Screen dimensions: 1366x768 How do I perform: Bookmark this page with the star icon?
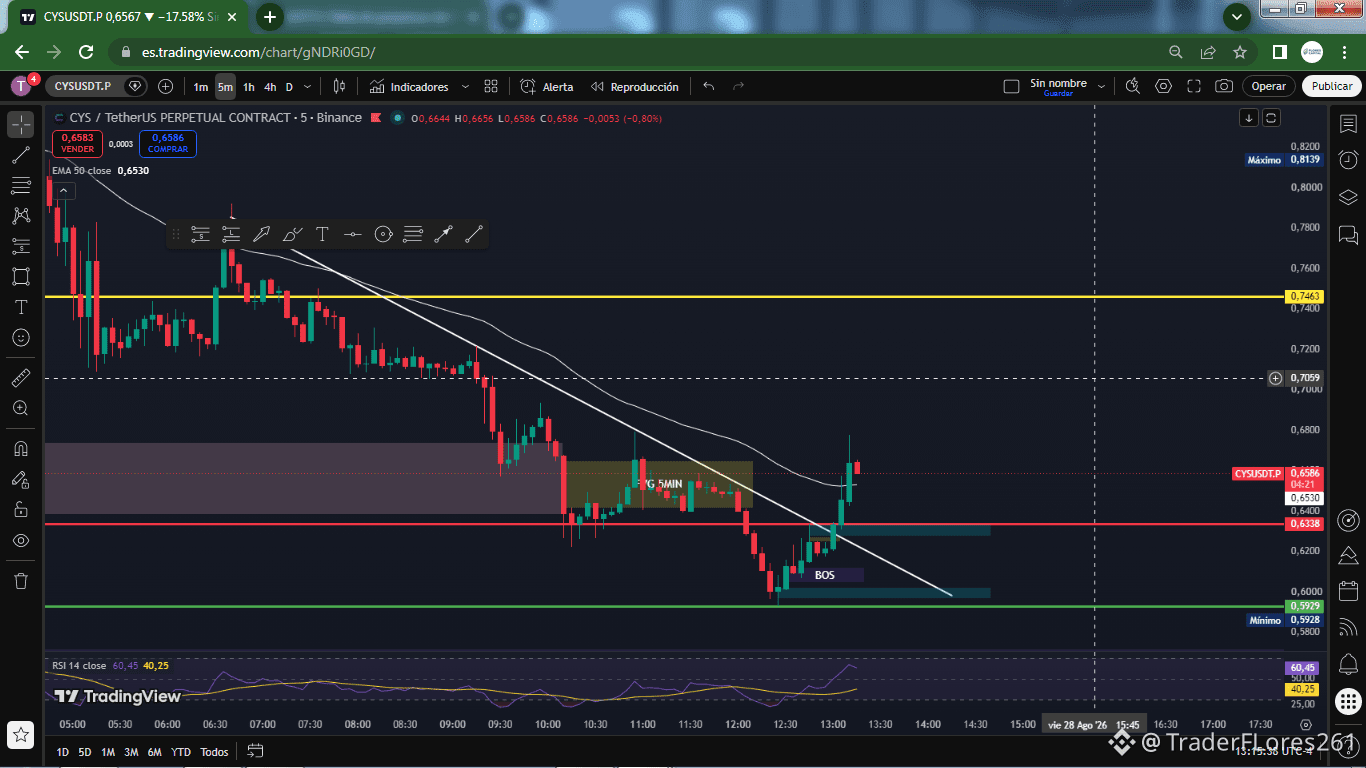click(1240, 52)
